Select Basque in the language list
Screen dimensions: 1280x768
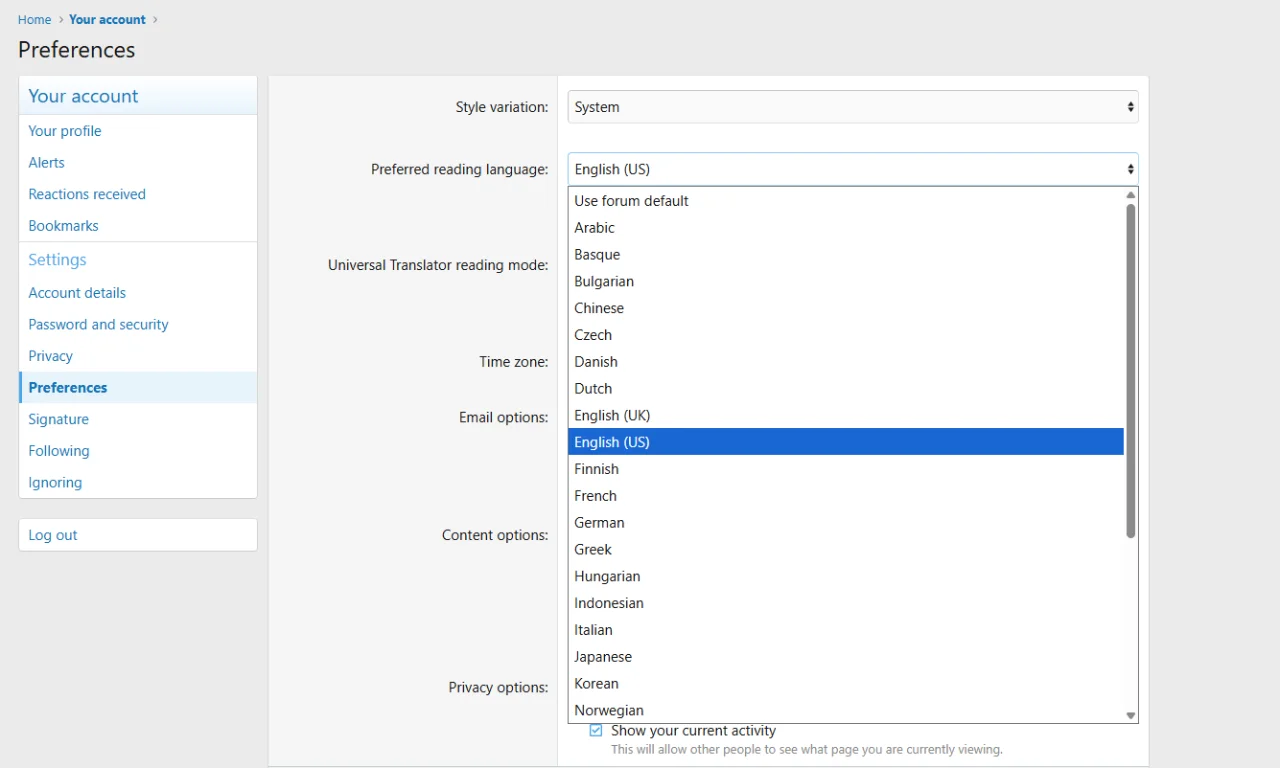[846, 255]
